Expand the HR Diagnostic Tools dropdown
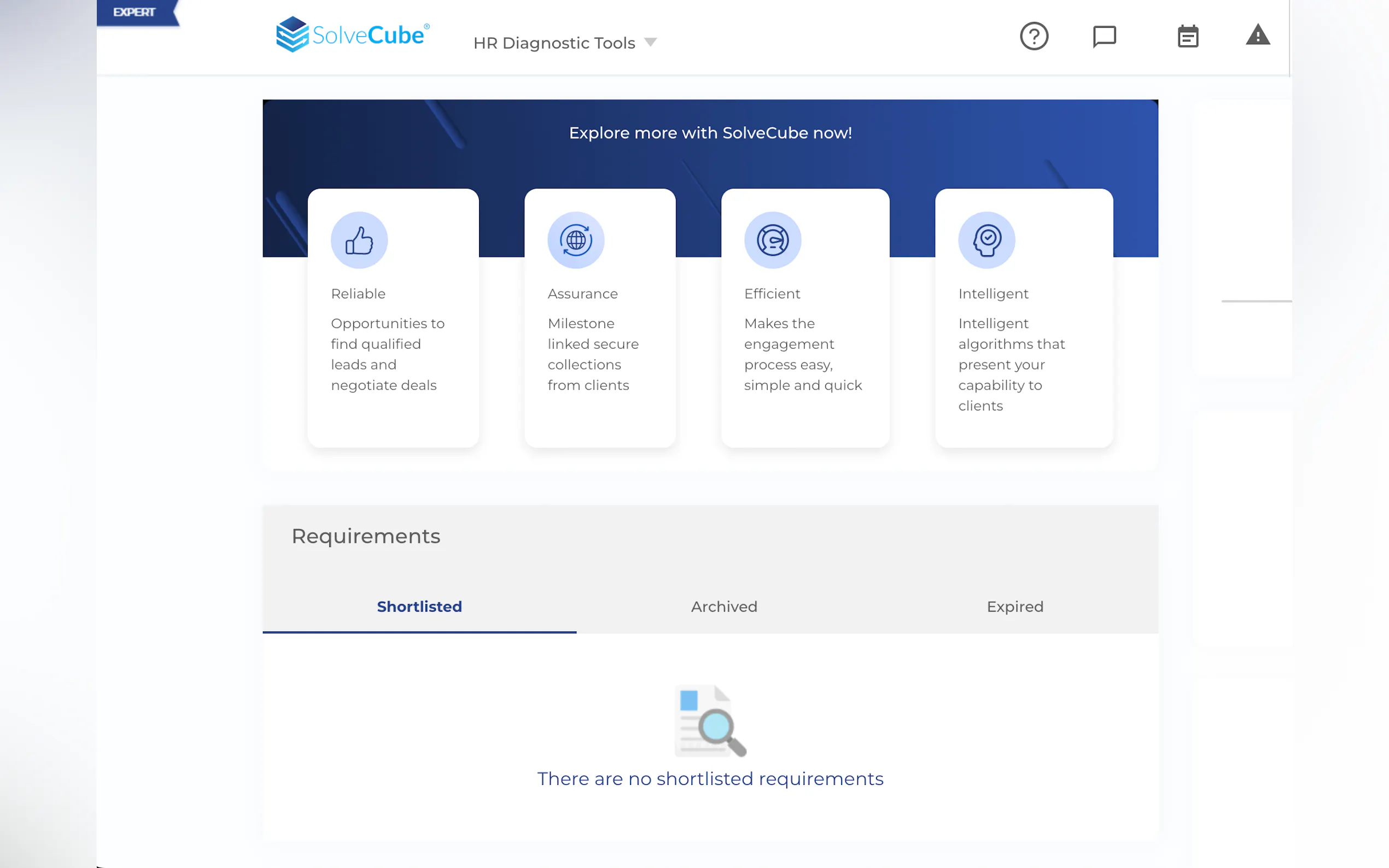 coord(554,43)
